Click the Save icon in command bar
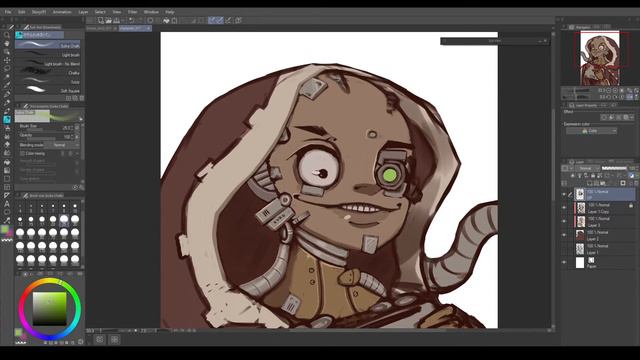The height and width of the screenshot is (360, 640). [116, 20]
